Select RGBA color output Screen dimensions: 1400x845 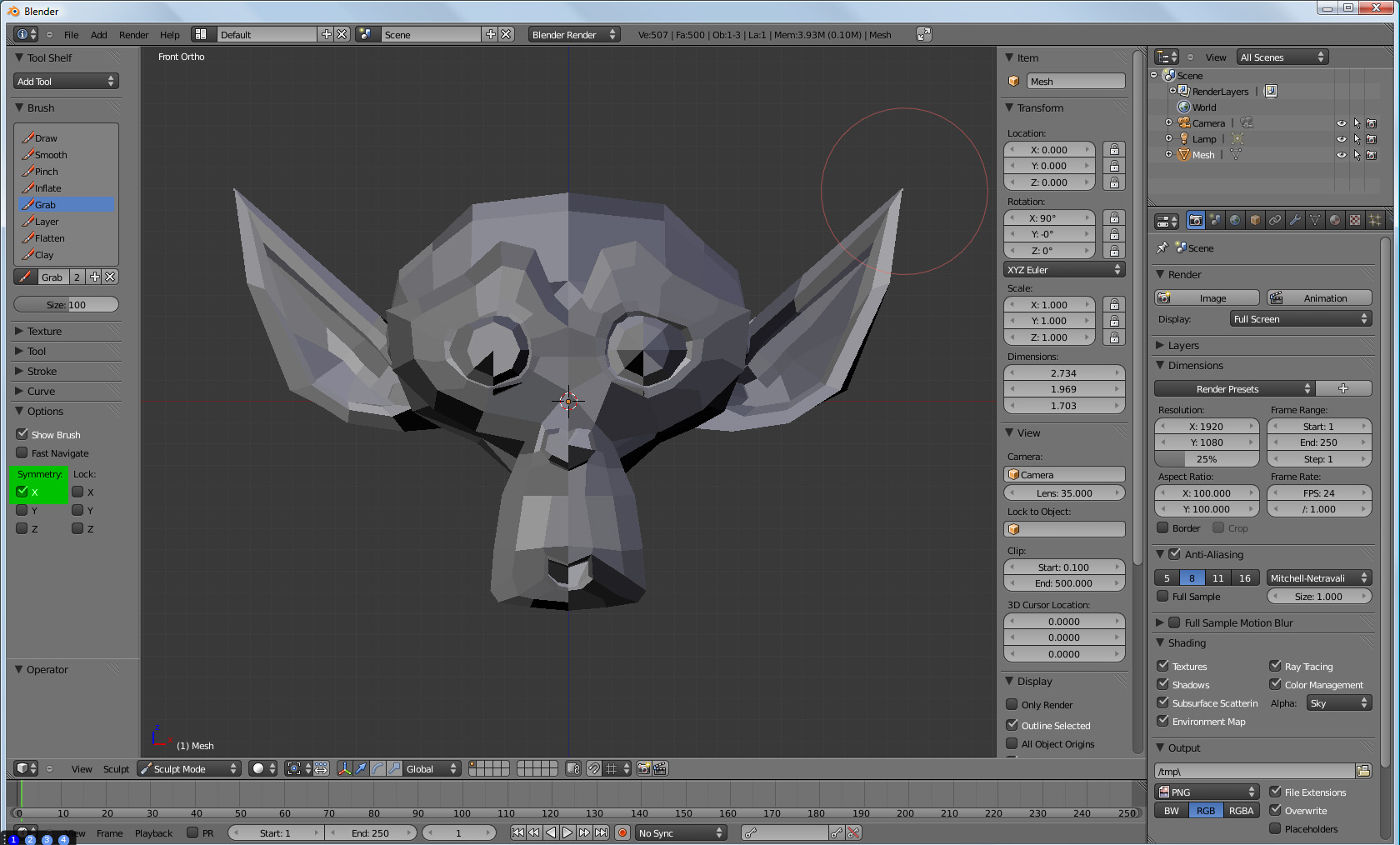pos(1241,810)
